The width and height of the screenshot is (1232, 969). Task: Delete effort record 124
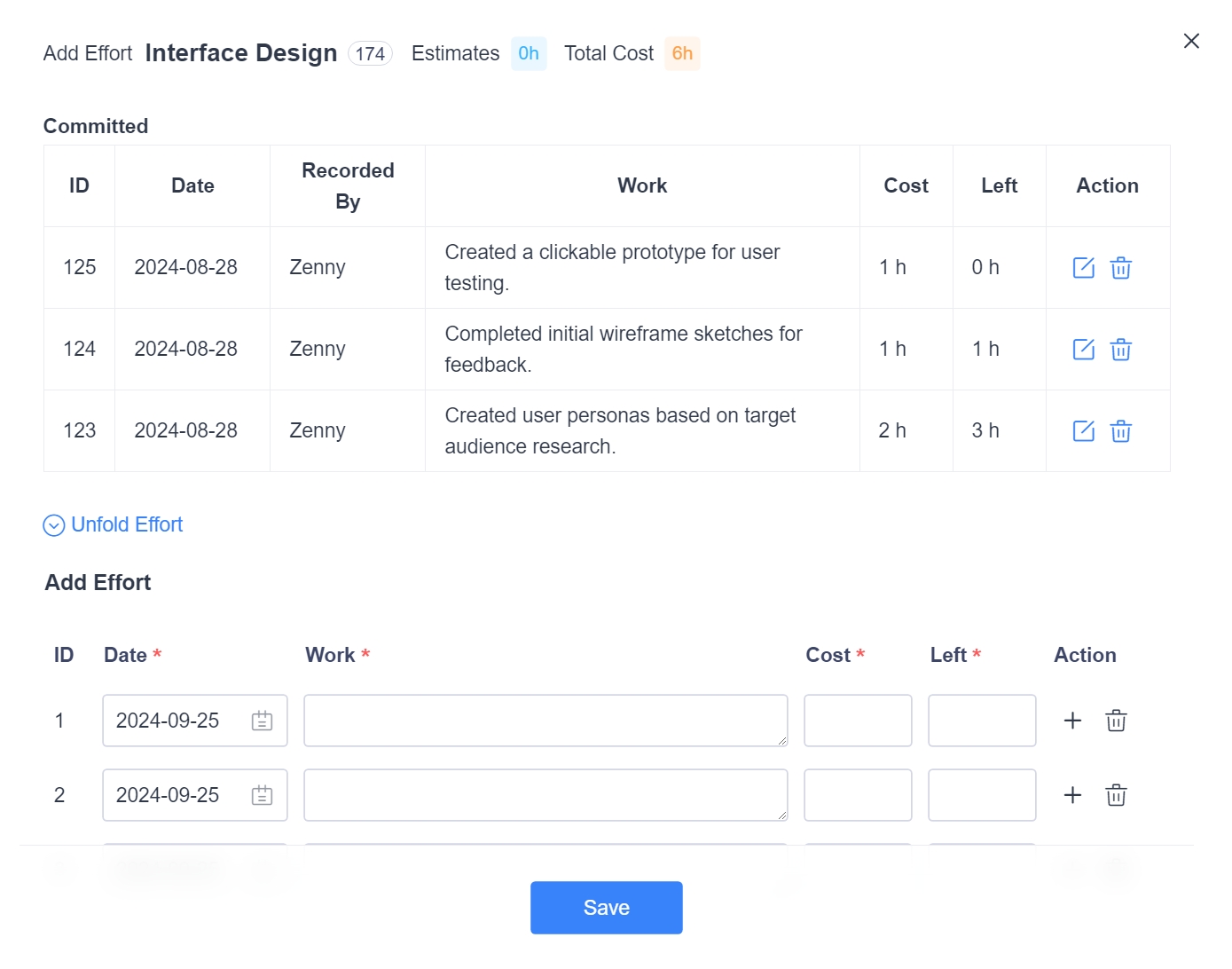pos(1120,350)
